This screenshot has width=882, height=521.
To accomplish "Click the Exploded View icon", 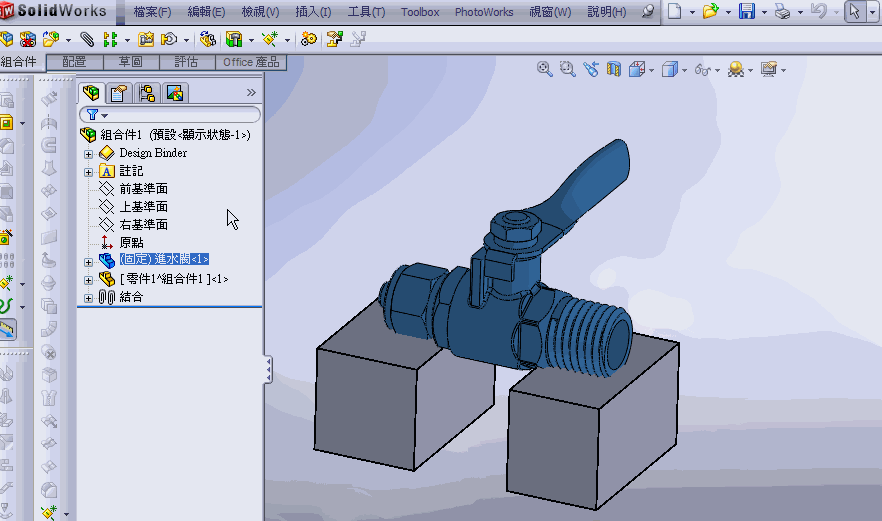I will (335, 39).
